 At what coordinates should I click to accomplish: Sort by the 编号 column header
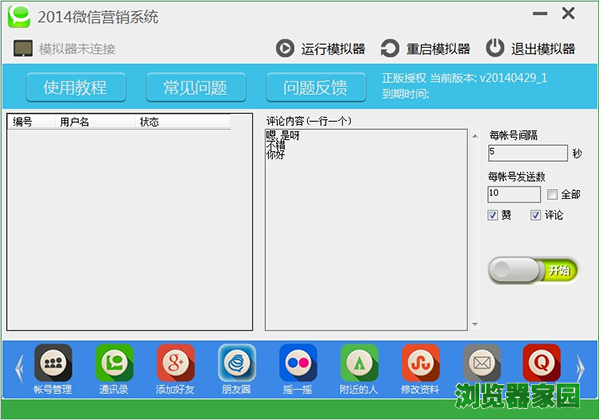[x=31, y=122]
